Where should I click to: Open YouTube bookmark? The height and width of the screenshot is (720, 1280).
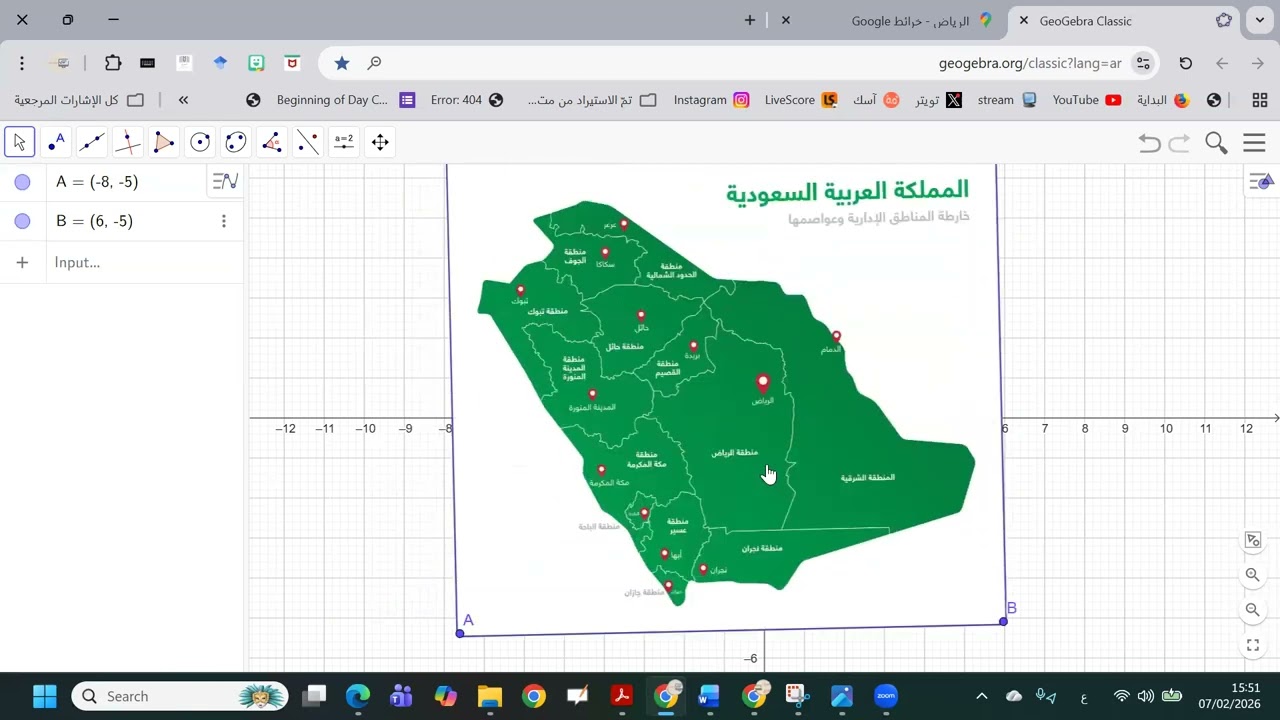pyautogui.click(x=1086, y=100)
